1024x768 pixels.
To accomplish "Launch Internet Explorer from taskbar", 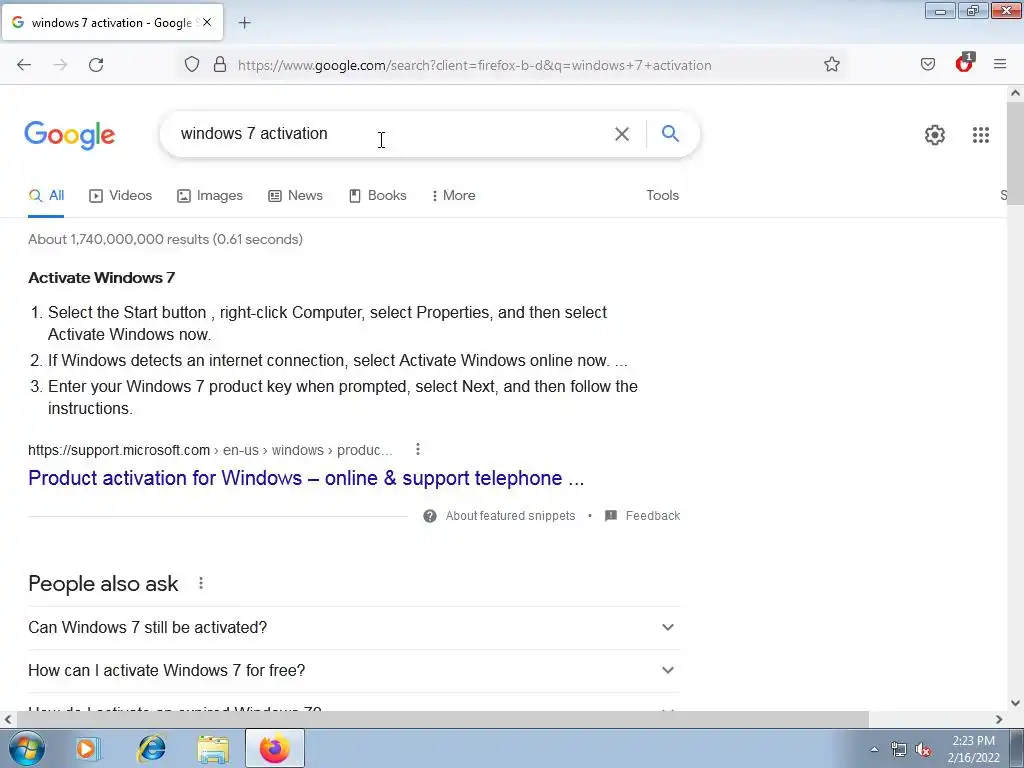I will [152, 748].
